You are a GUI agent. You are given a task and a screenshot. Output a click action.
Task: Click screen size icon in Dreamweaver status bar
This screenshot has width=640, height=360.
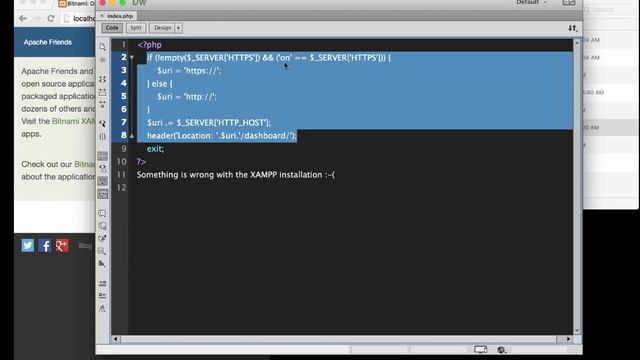[480, 349]
